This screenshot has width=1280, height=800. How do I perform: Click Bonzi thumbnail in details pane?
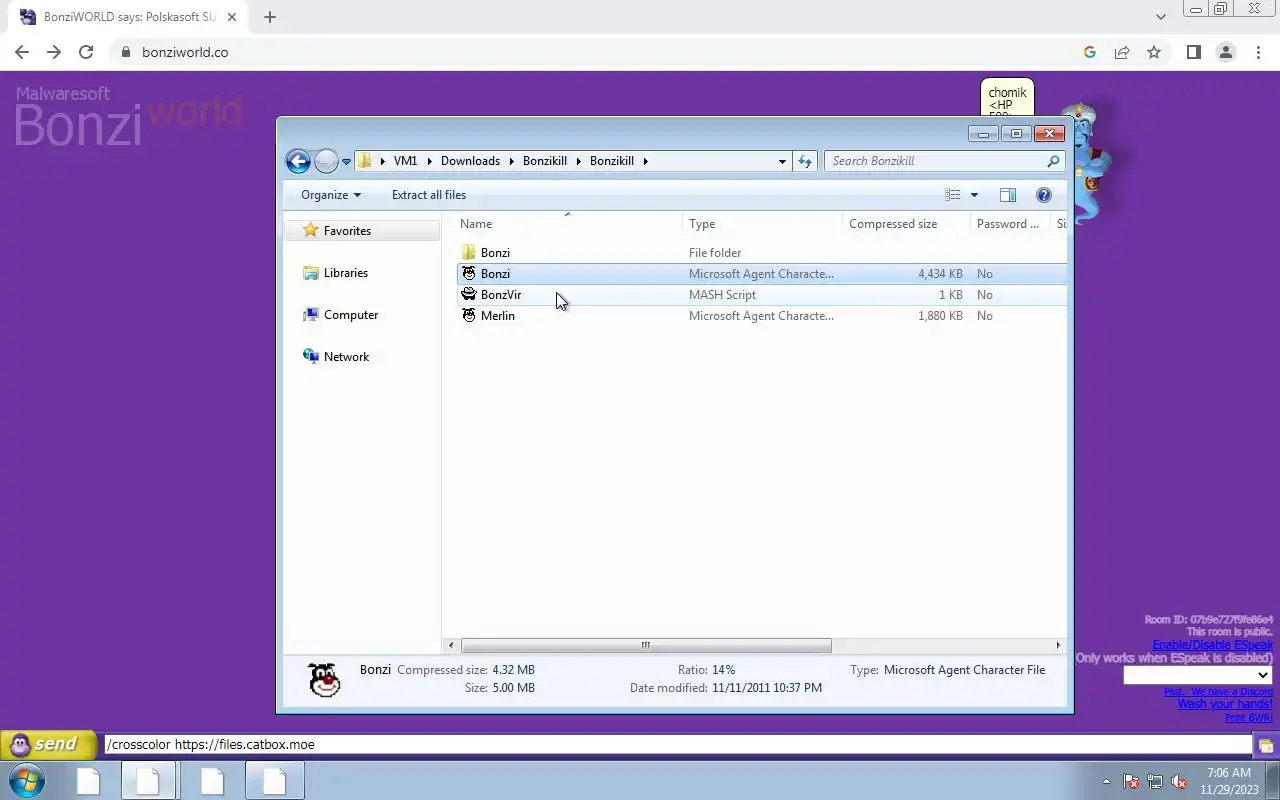pos(323,680)
